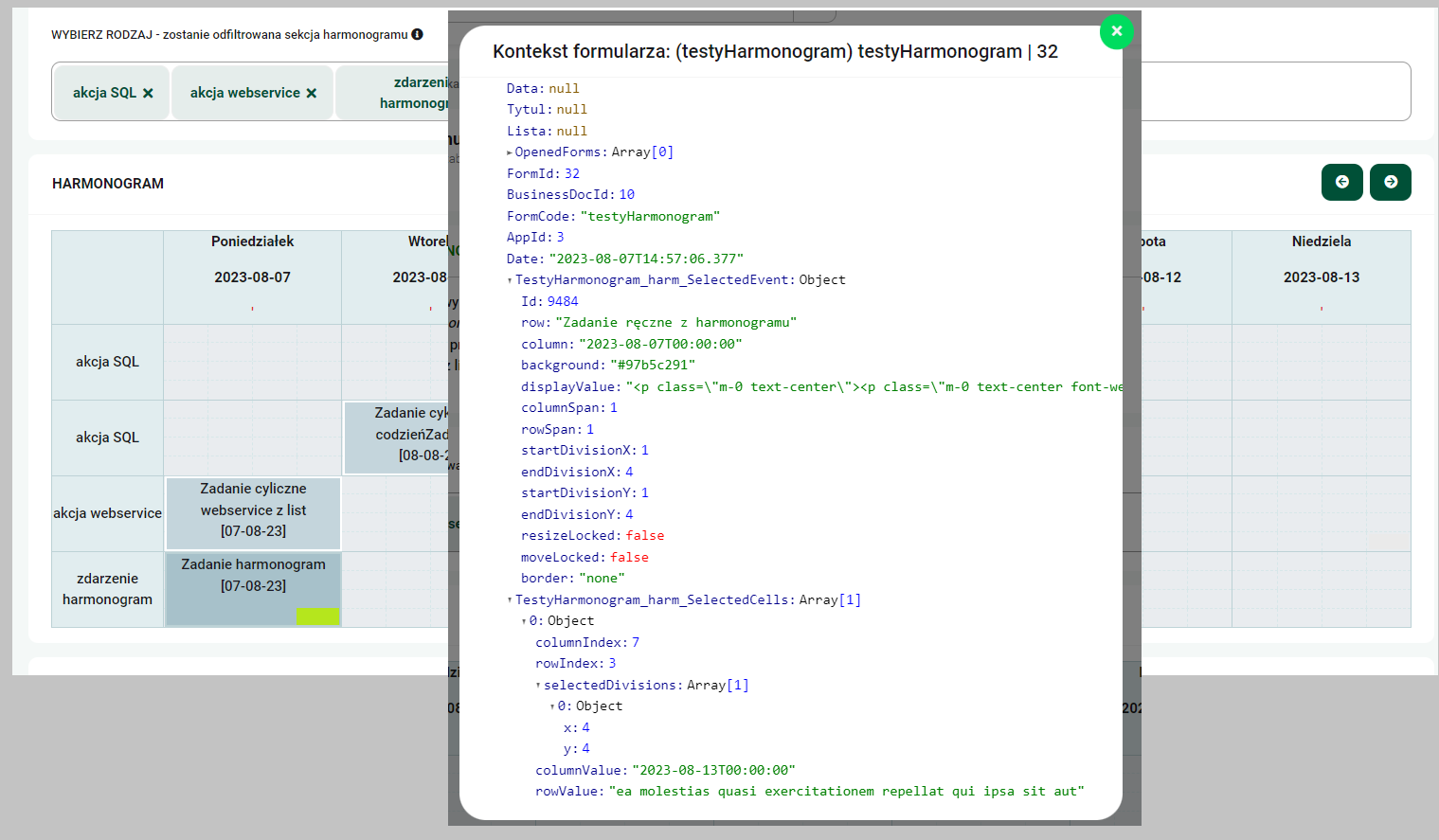
Task: Close the Kontekst formularza modal
Action: (1116, 31)
